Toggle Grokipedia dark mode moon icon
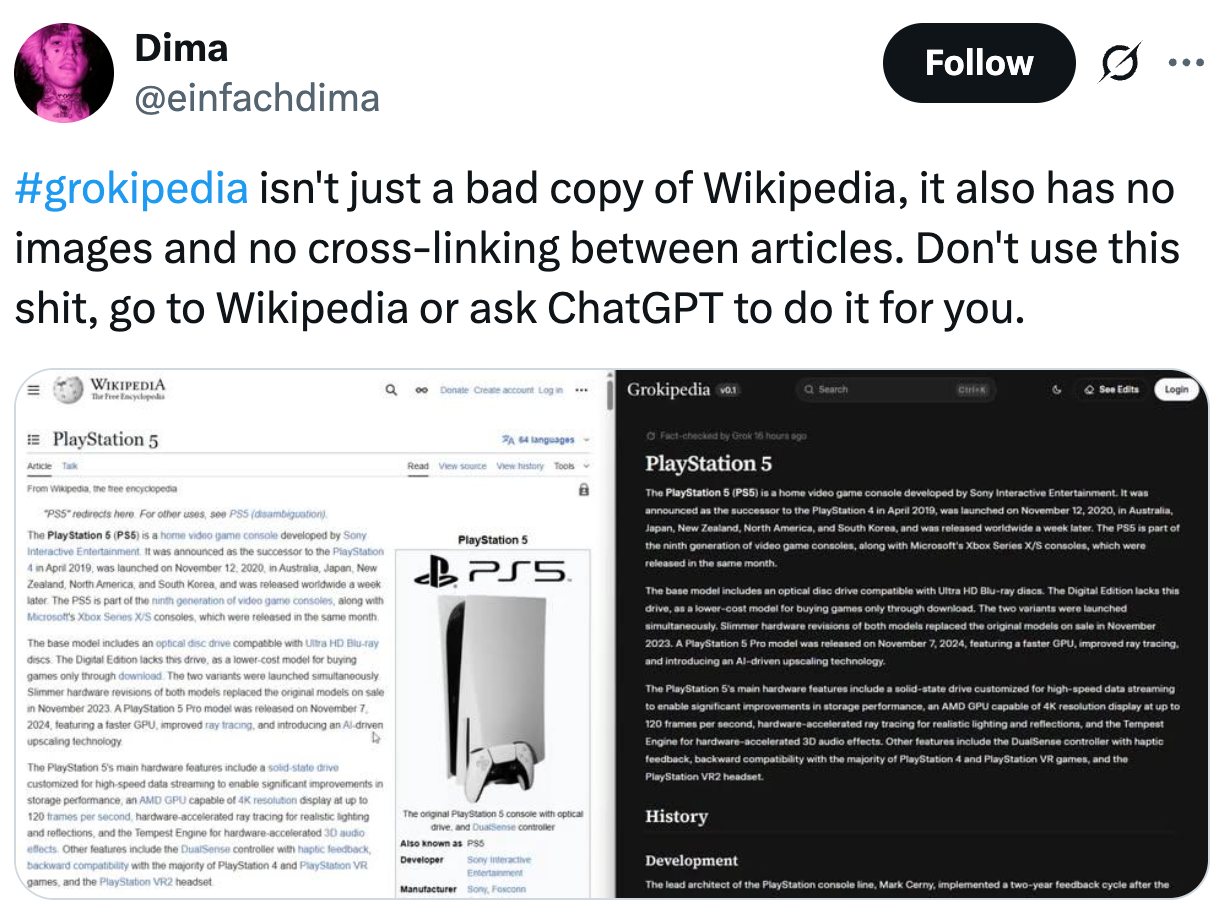Image resolution: width=1224 pixels, height=922 pixels. [x=1057, y=390]
